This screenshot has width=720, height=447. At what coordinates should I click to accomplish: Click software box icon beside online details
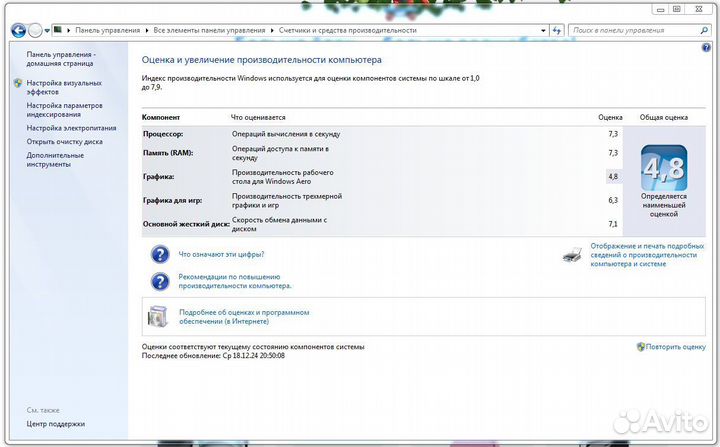[158, 317]
